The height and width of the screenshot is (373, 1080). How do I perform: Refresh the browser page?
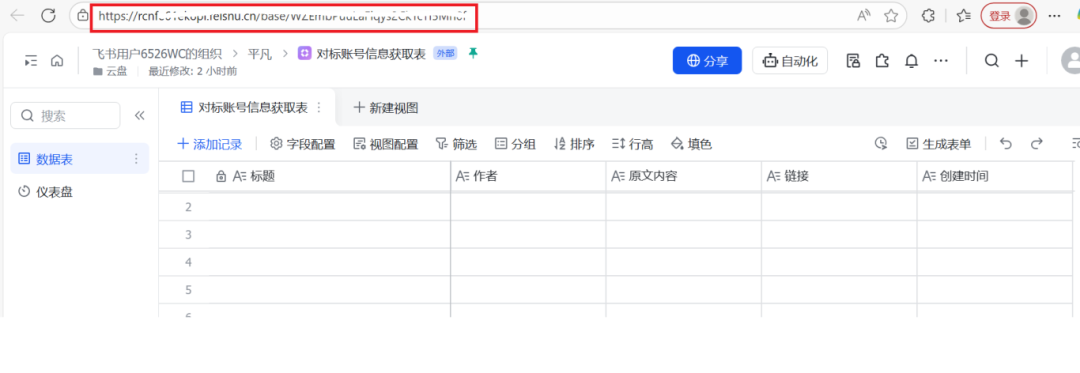pyautogui.click(x=48, y=16)
